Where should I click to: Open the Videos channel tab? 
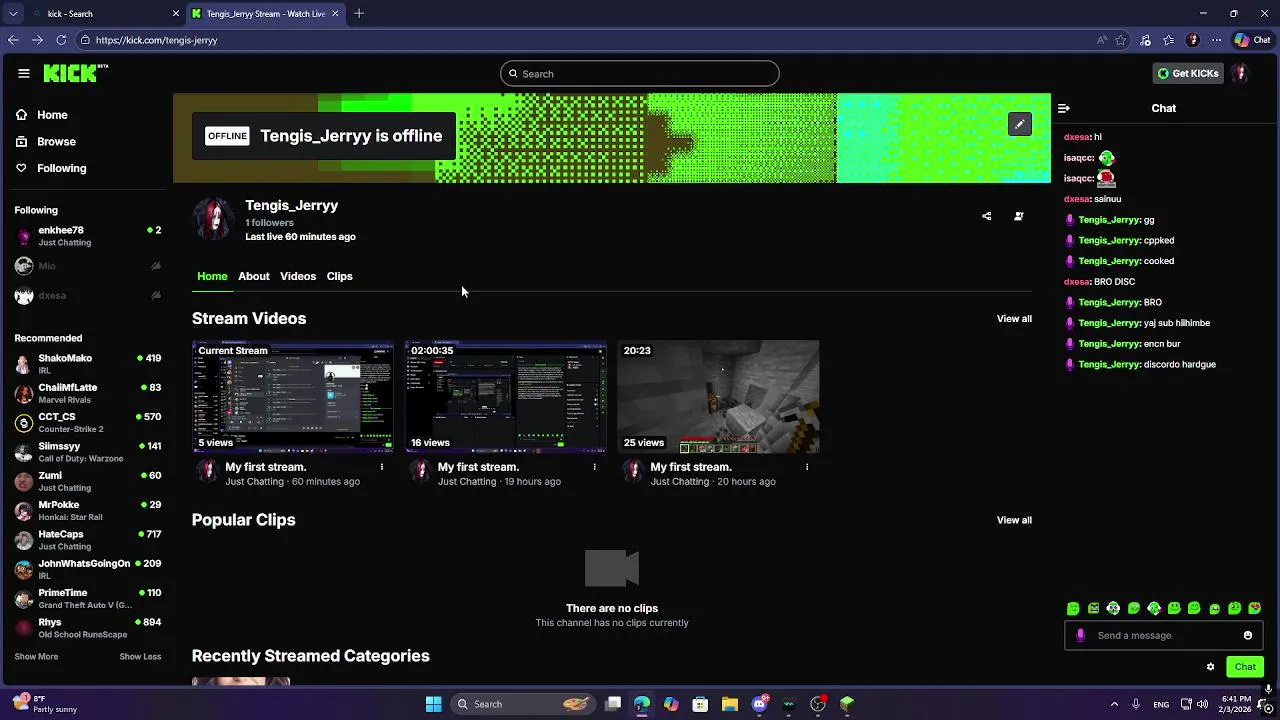point(298,276)
